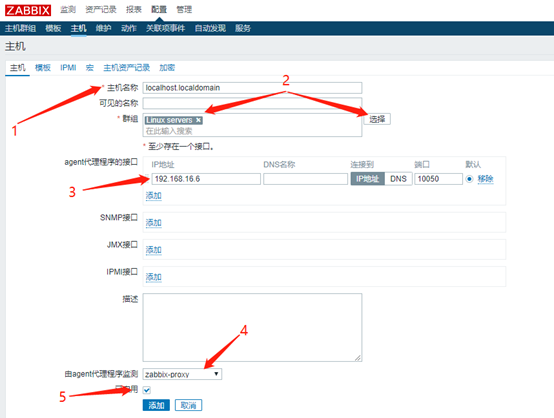Click the 描述 text area
The image size is (554, 418).
point(252,327)
